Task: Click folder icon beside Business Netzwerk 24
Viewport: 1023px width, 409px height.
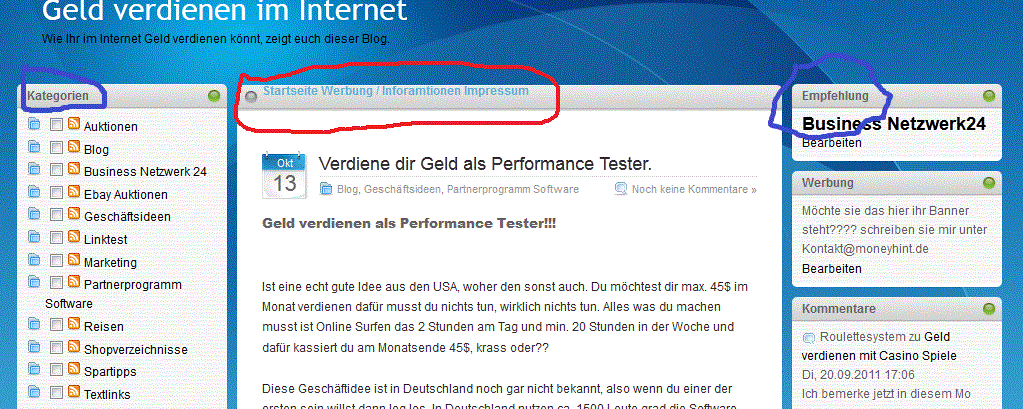Action: 34,169
